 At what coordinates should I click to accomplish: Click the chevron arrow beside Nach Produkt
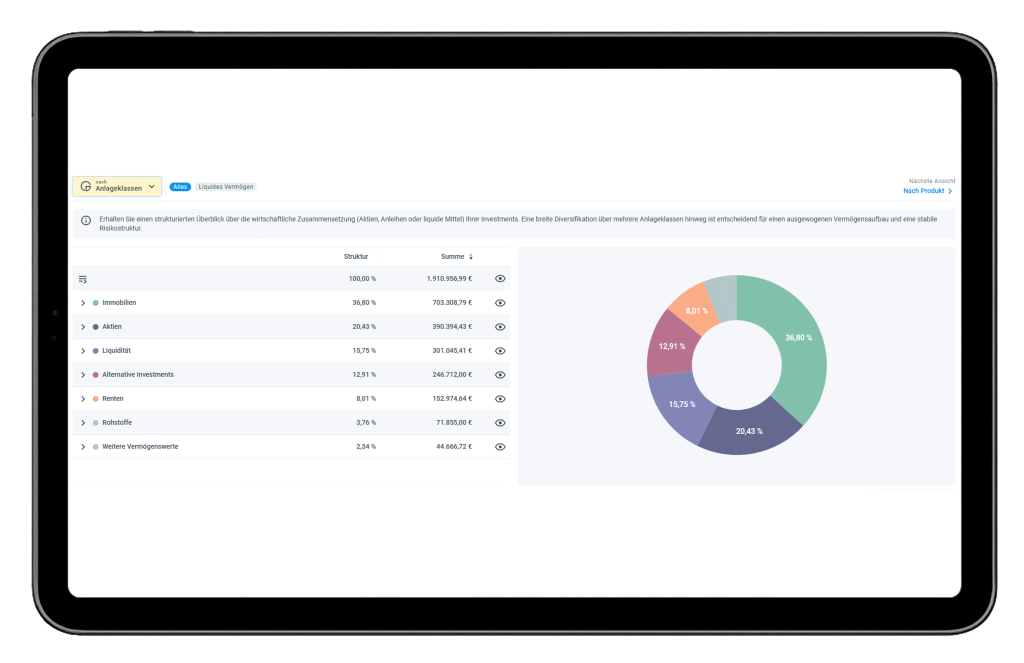[950, 191]
